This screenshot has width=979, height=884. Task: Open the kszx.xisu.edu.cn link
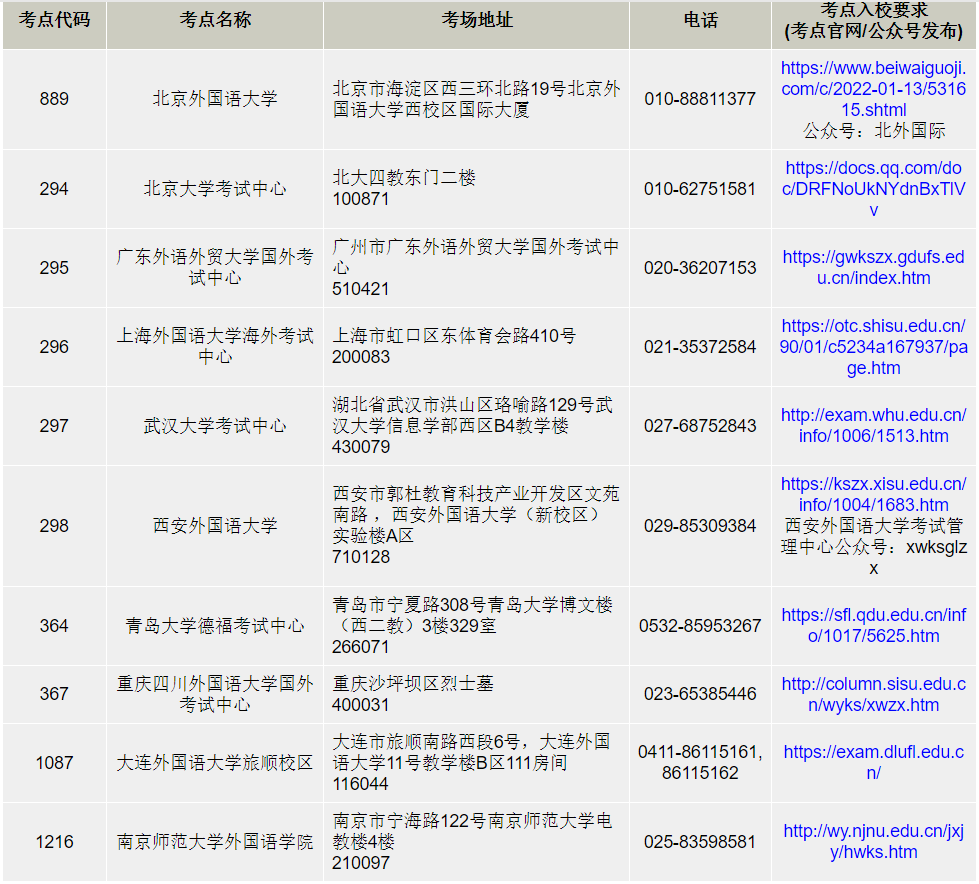tap(873, 494)
